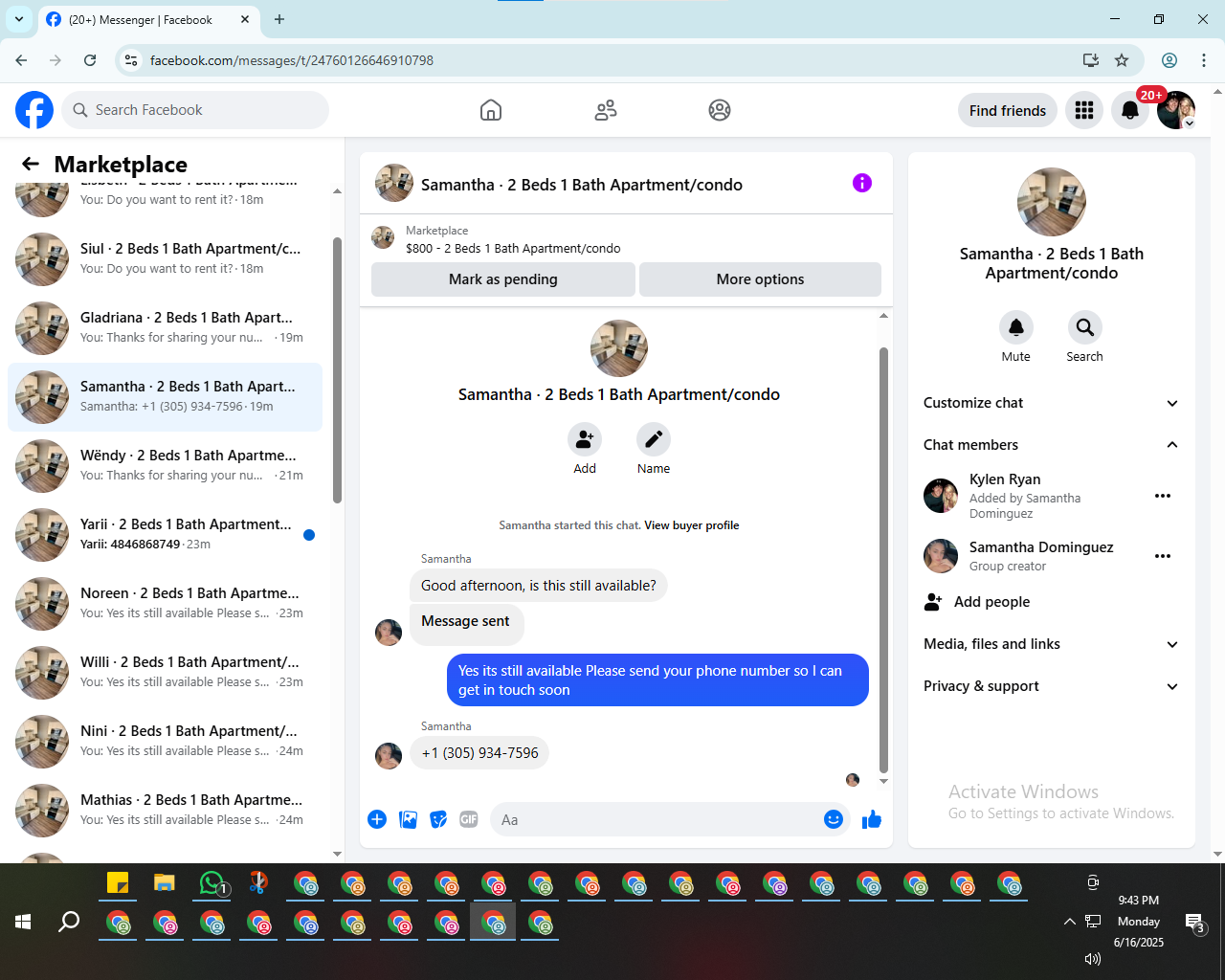Open a new browser tab
The width and height of the screenshot is (1225, 980).
(x=279, y=19)
